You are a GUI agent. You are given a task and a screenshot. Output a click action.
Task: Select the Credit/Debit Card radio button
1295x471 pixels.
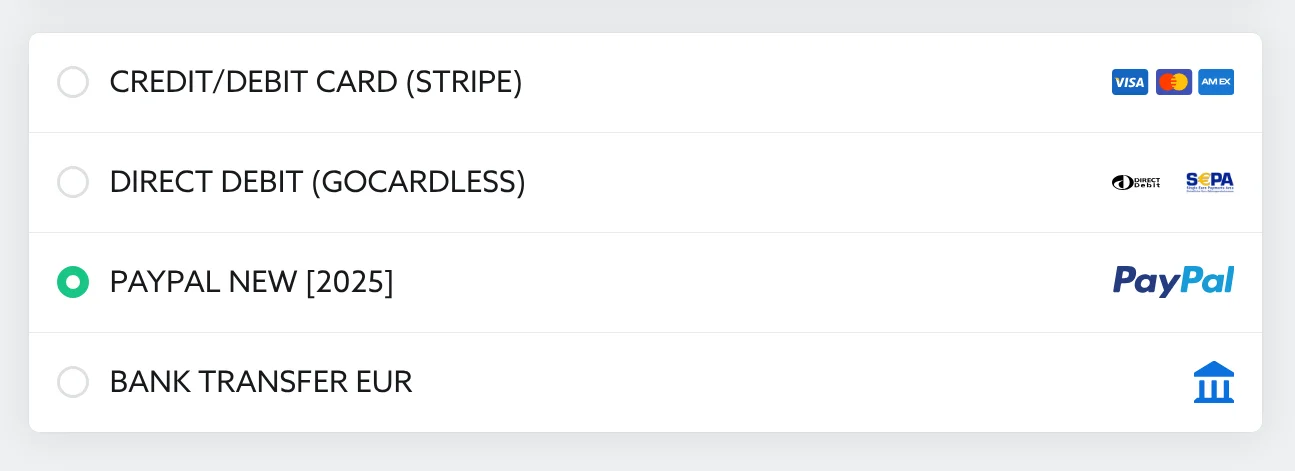pyautogui.click(x=73, y=82)
